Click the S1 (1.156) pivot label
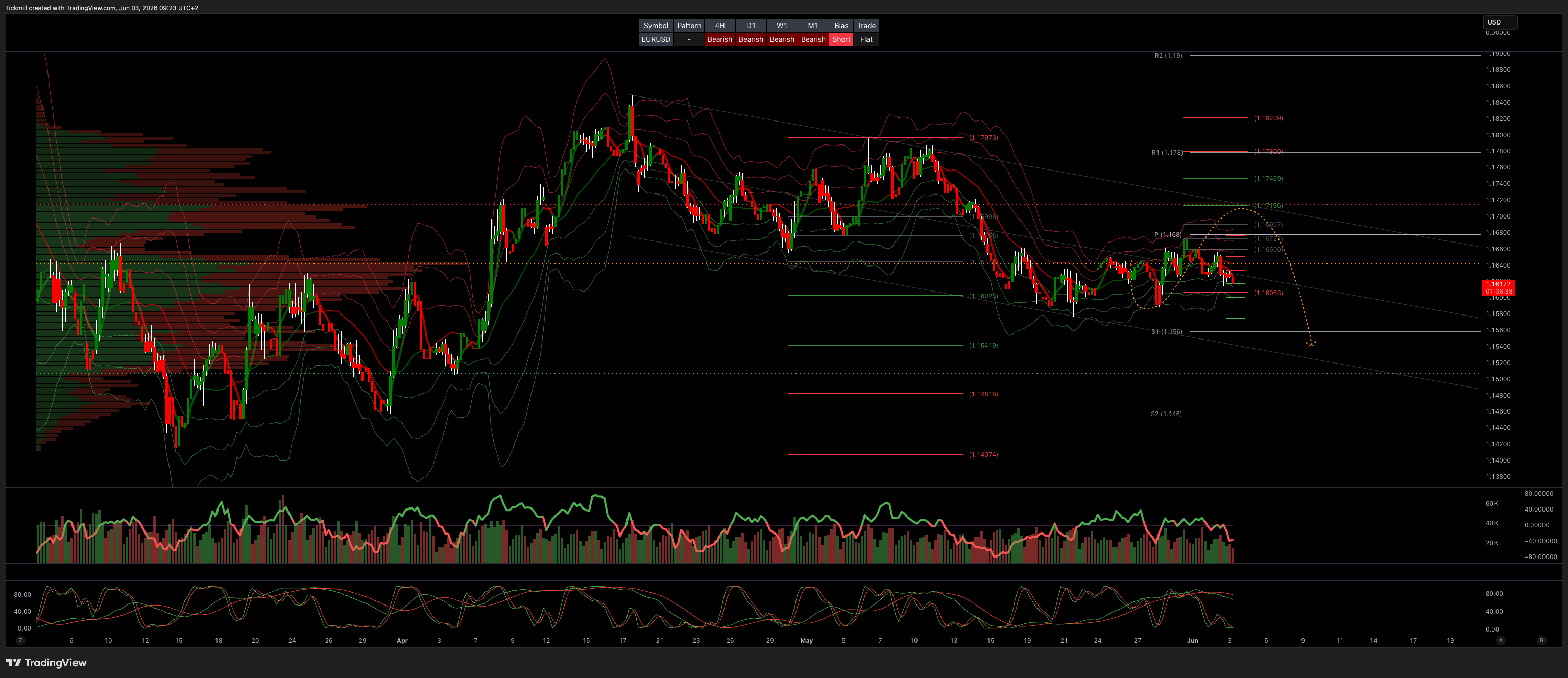The width and height of the screenshot is (1568, 678). [x=1166, y=332]
